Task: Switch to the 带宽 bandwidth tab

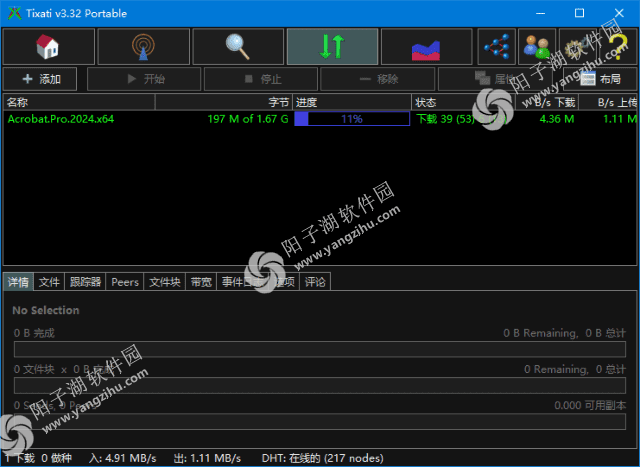Action: (x=201, y=282)
